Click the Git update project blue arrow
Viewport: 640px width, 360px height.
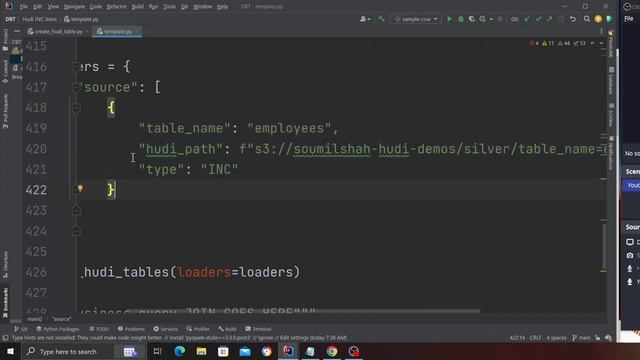[x=527, y=19]
